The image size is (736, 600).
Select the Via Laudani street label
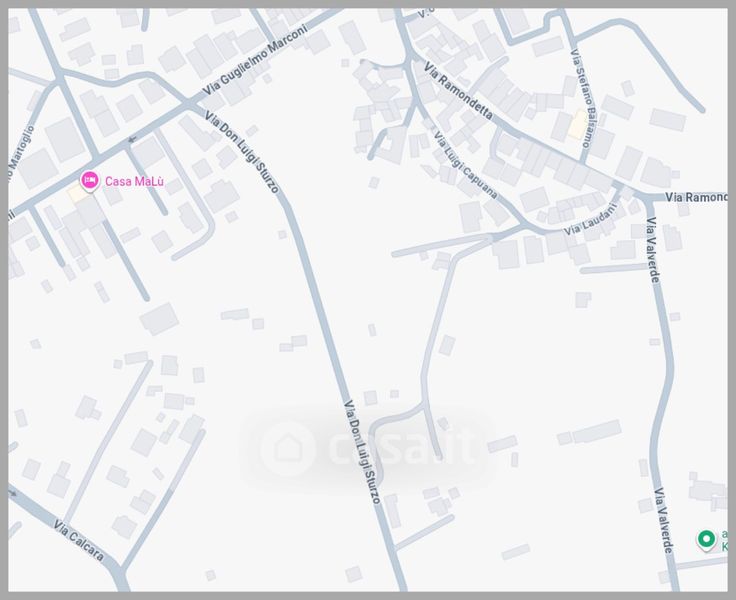pyautogui.click(x=590, y=221)
